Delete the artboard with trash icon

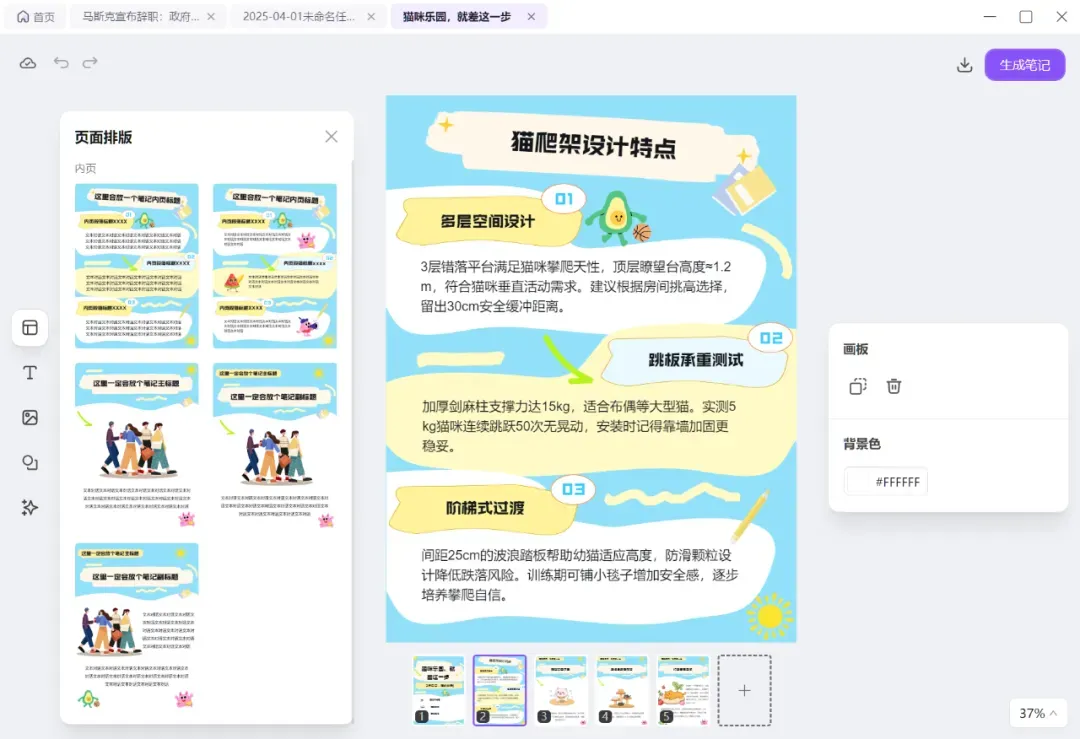[893, 386]
